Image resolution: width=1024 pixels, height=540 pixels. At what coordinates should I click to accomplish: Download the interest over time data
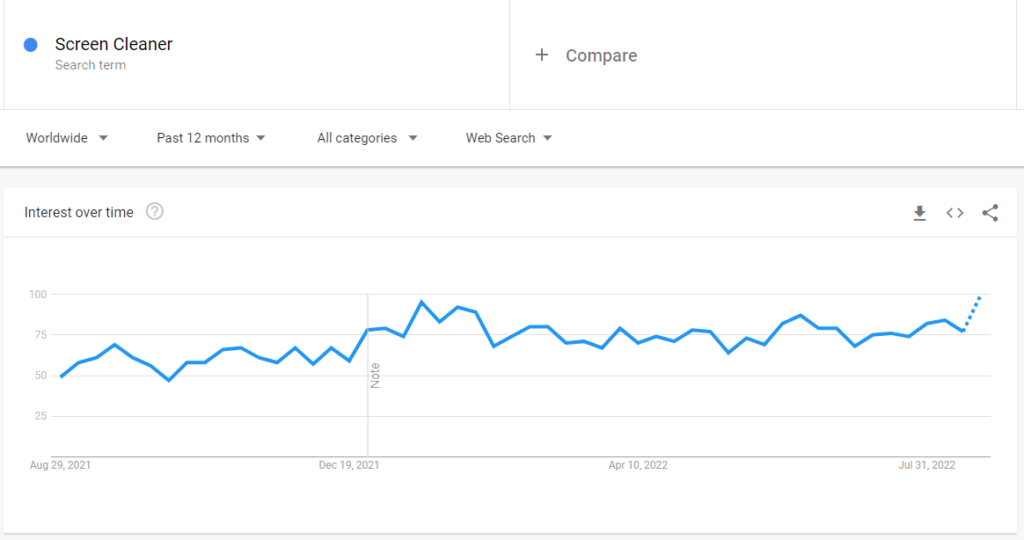pyautogui.click(x=920, y=213)
